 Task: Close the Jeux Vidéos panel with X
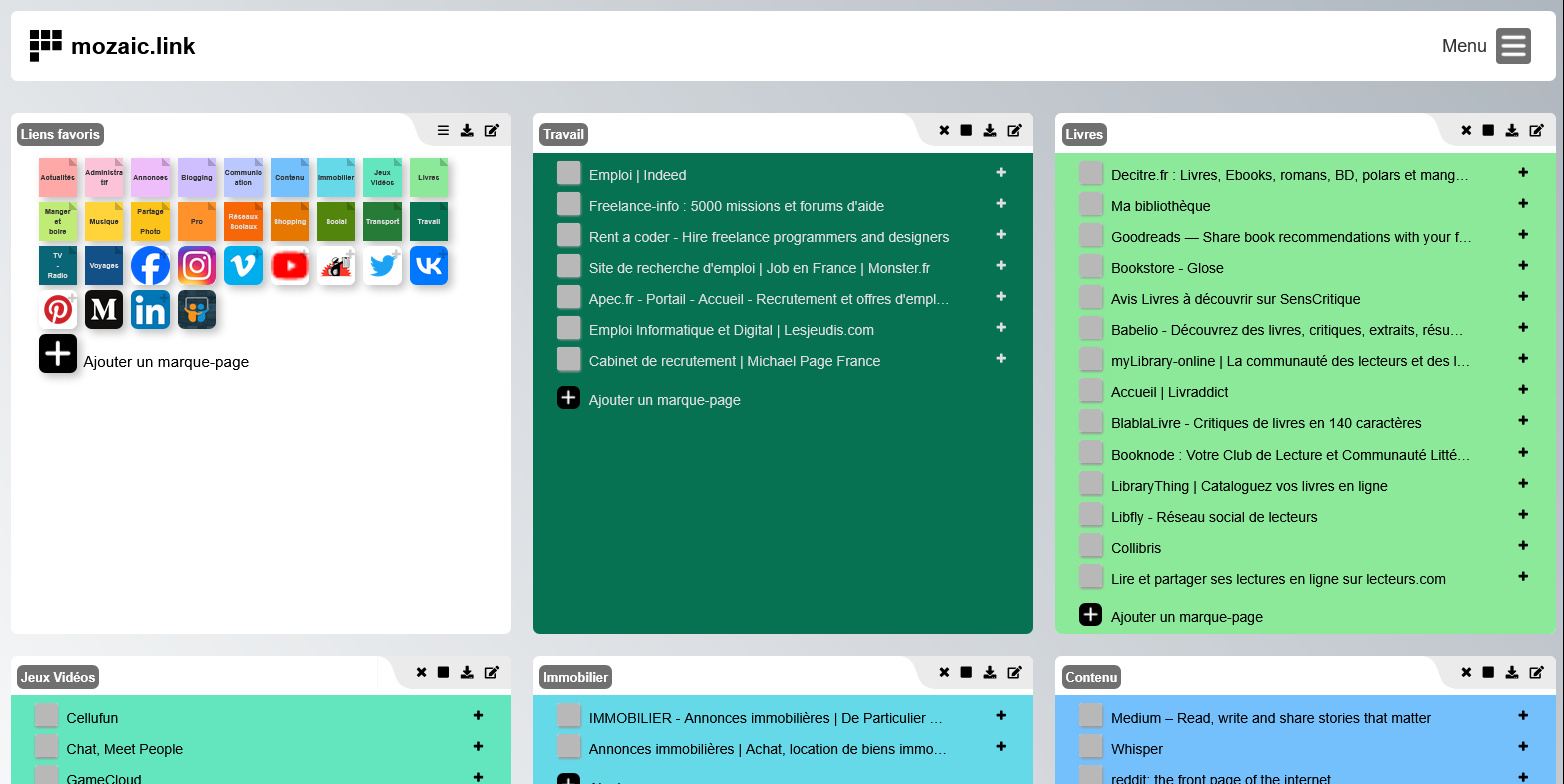click(421, 672)
